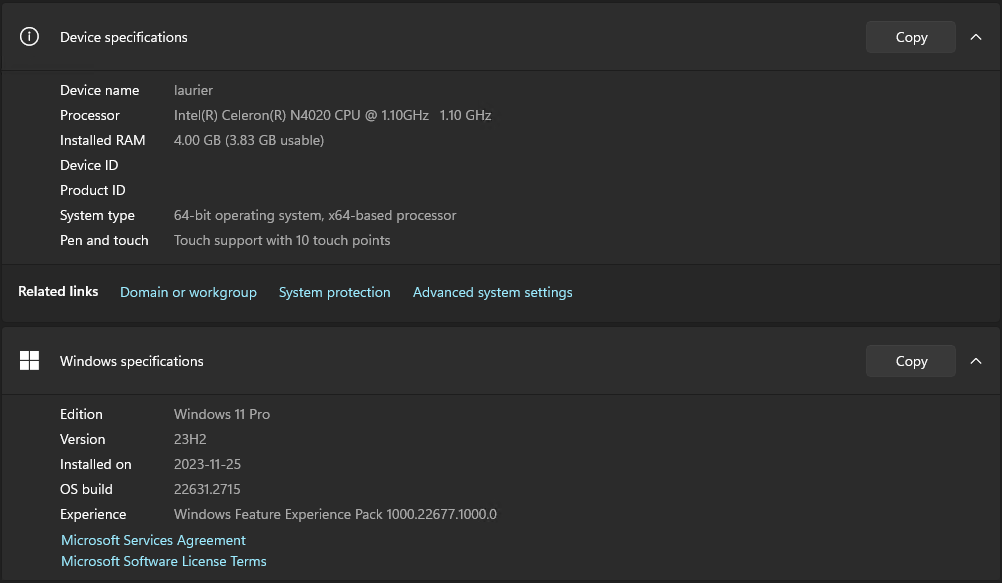Viewport: 1002px width, 583px height.
Task: Click the 'Pen and touch' label
Action: 104,240
